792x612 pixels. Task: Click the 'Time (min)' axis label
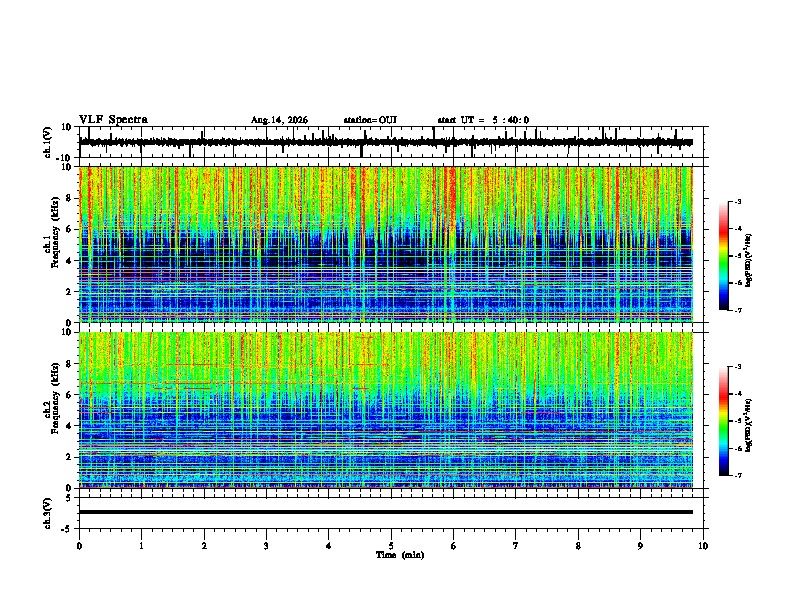click(x=400, y=555)
